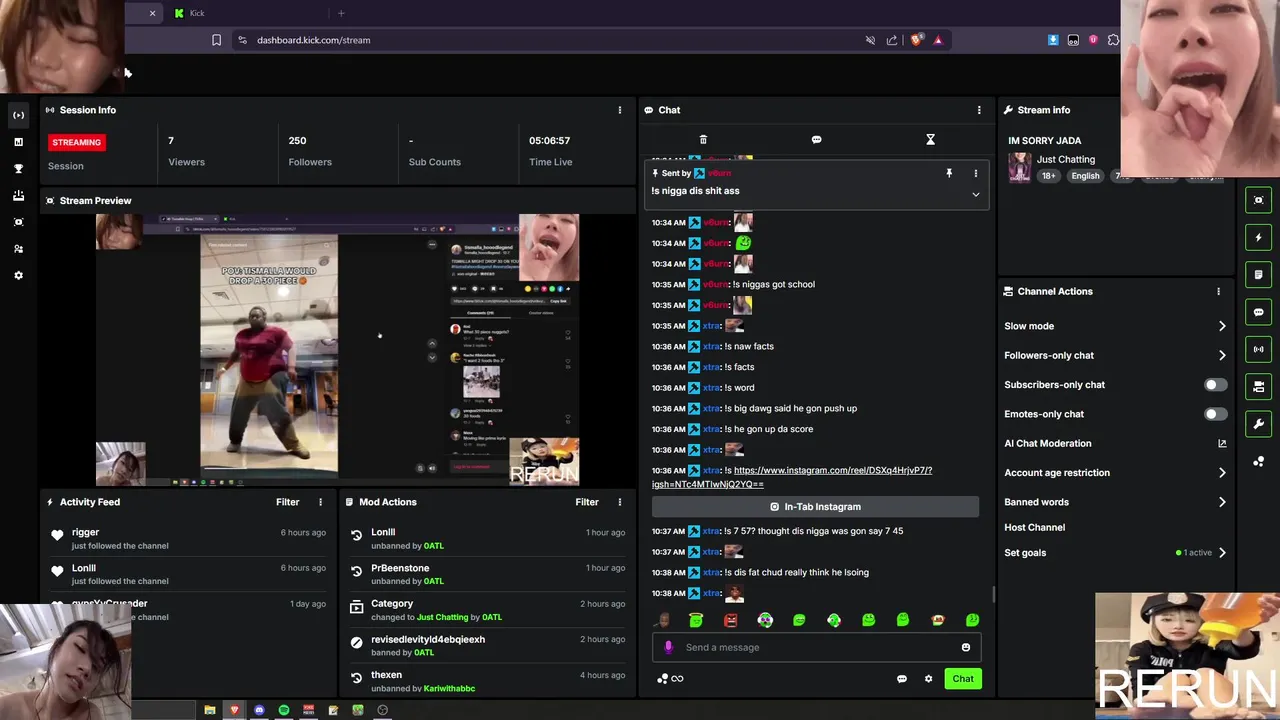Viewport: 1280px width, 720px height.
Task: Toggle Subscribers-only chat switch
Action: [1215, 385]
